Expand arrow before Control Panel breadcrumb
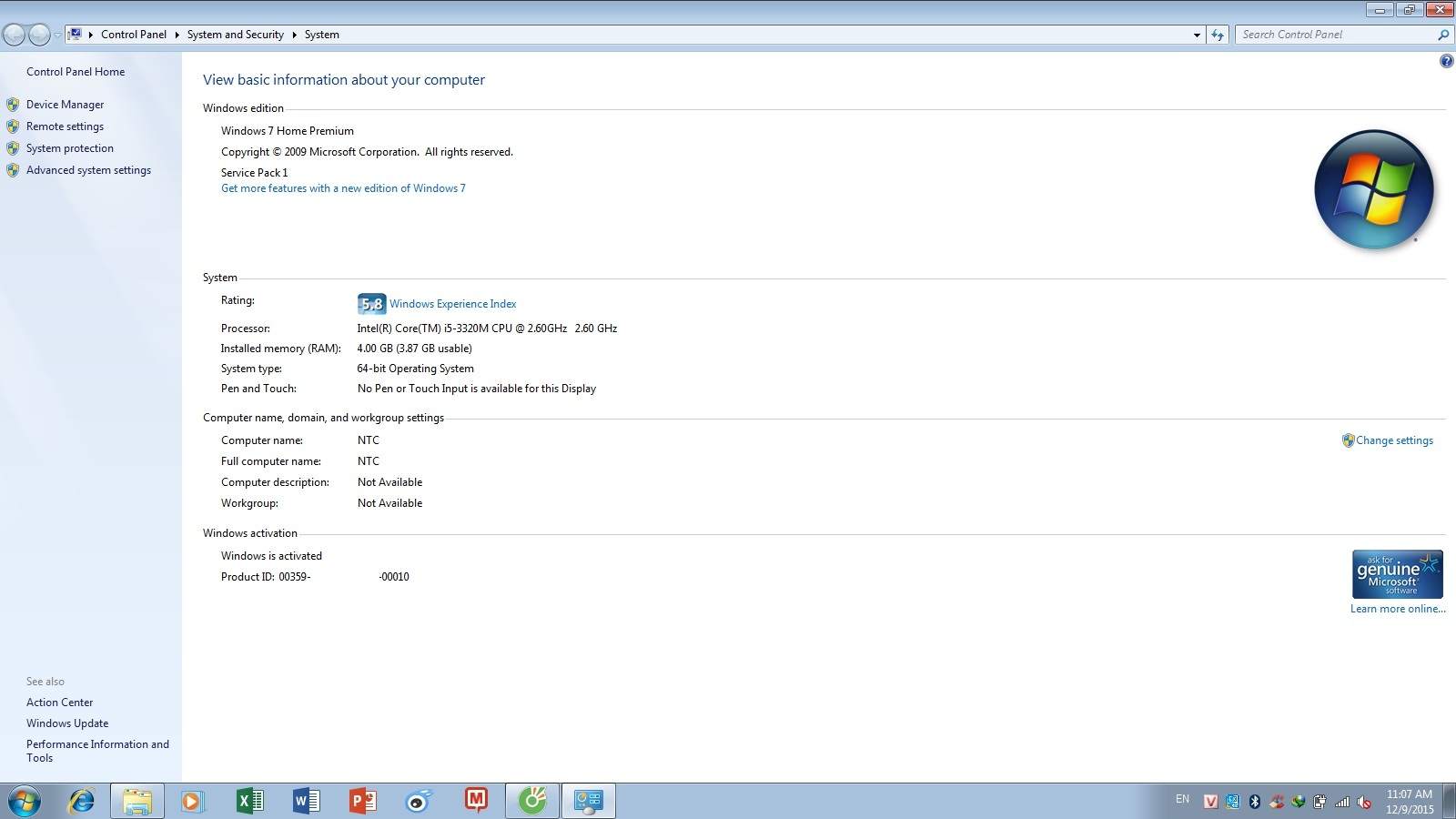 coord(90,35)
